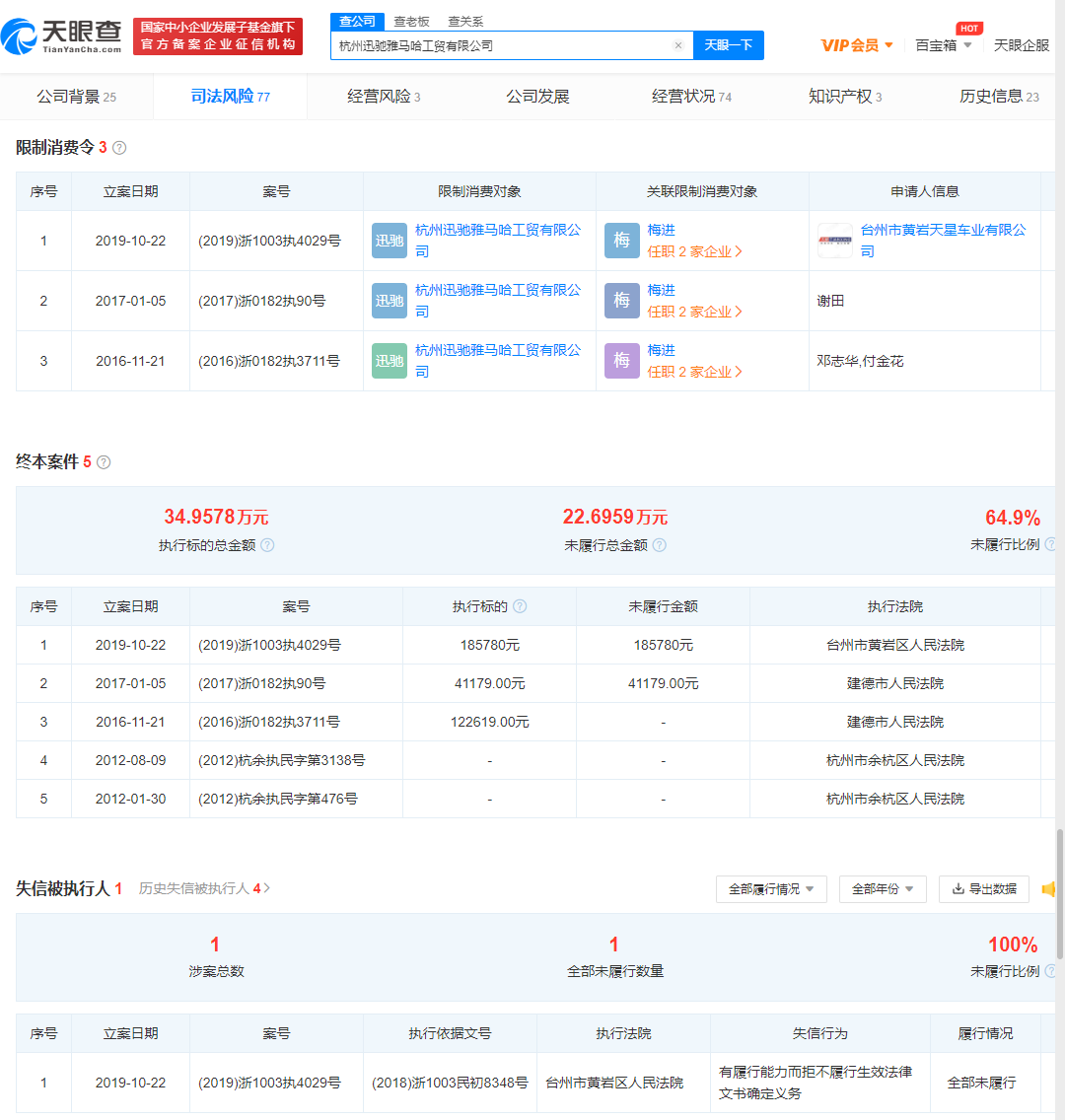The image size is (1065, 1120).
Task: Click the yellow speaker announcement icon
Action: pos(1048,889)
